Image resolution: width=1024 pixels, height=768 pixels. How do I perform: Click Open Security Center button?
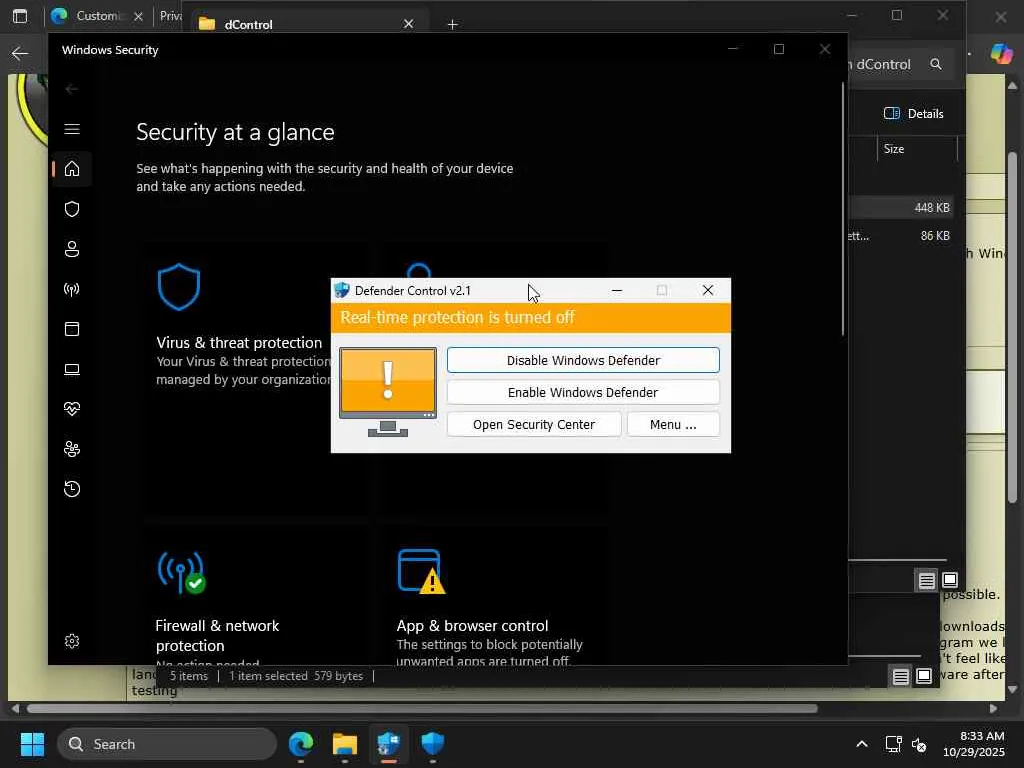[x=534, y=424]
